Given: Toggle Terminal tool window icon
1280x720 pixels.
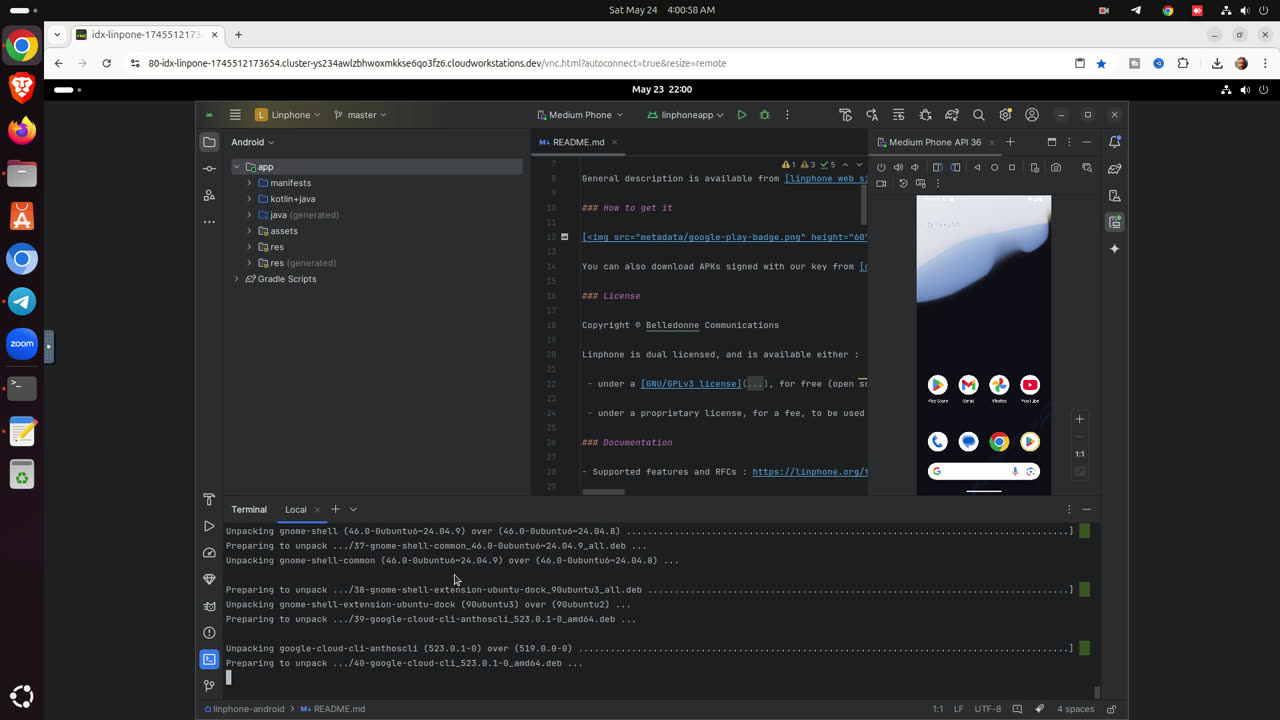Looking at the screenshot, I should [x=209, y=659].
